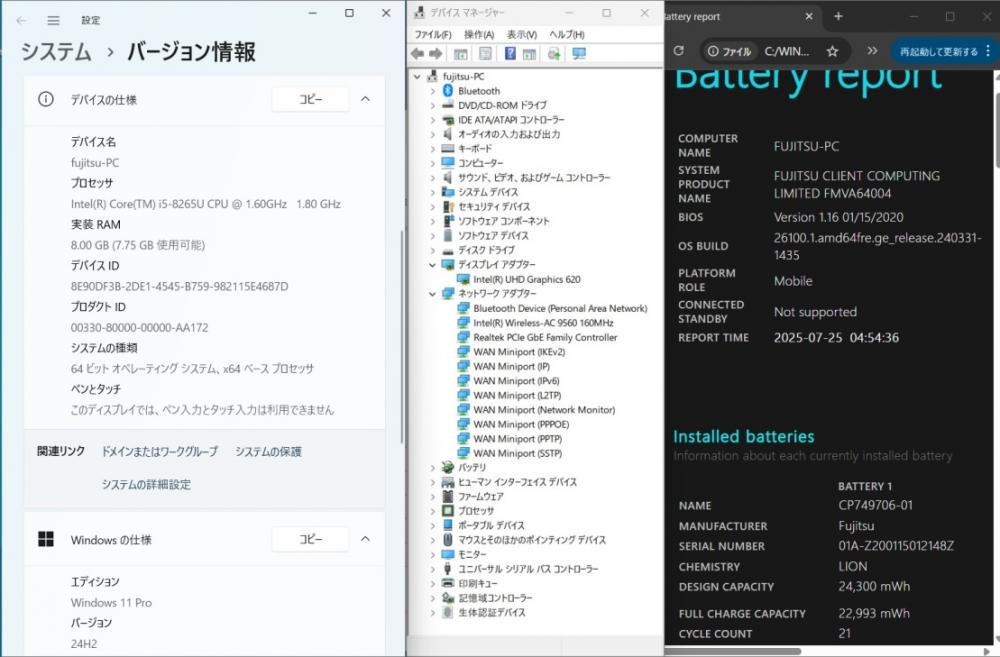Open System protection link
Viewport: 1000px width, 657px height.
[x=268, y=452]
